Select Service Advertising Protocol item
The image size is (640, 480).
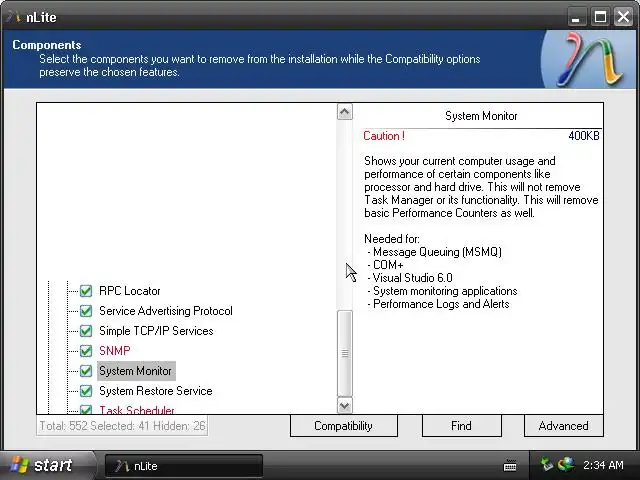166,311
